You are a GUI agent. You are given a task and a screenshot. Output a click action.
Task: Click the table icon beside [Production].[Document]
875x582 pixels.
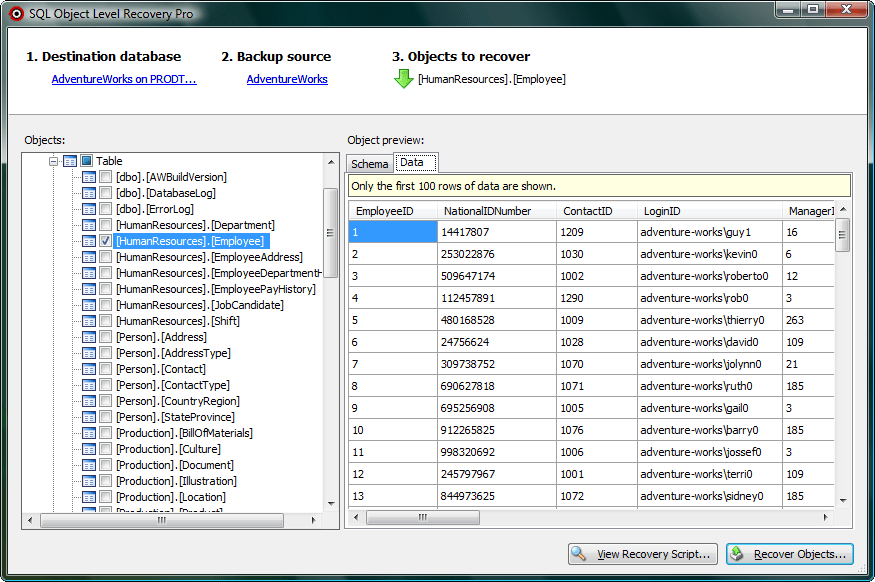pos(89,465)
